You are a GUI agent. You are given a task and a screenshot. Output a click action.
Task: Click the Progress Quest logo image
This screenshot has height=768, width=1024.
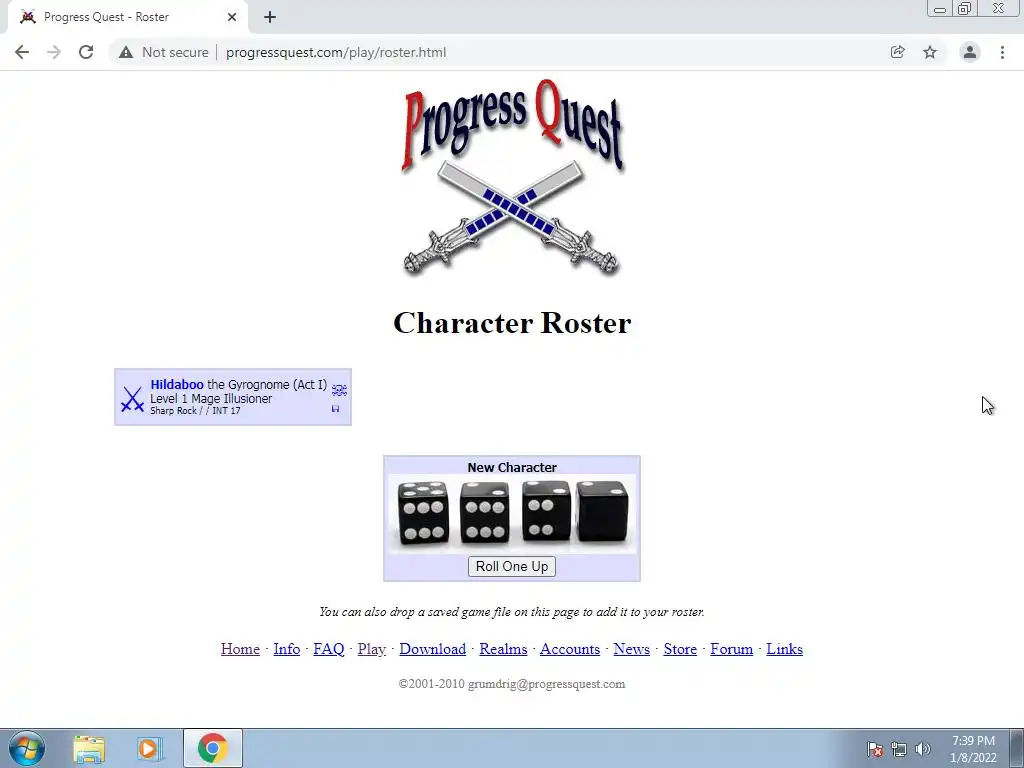[512, 177]
